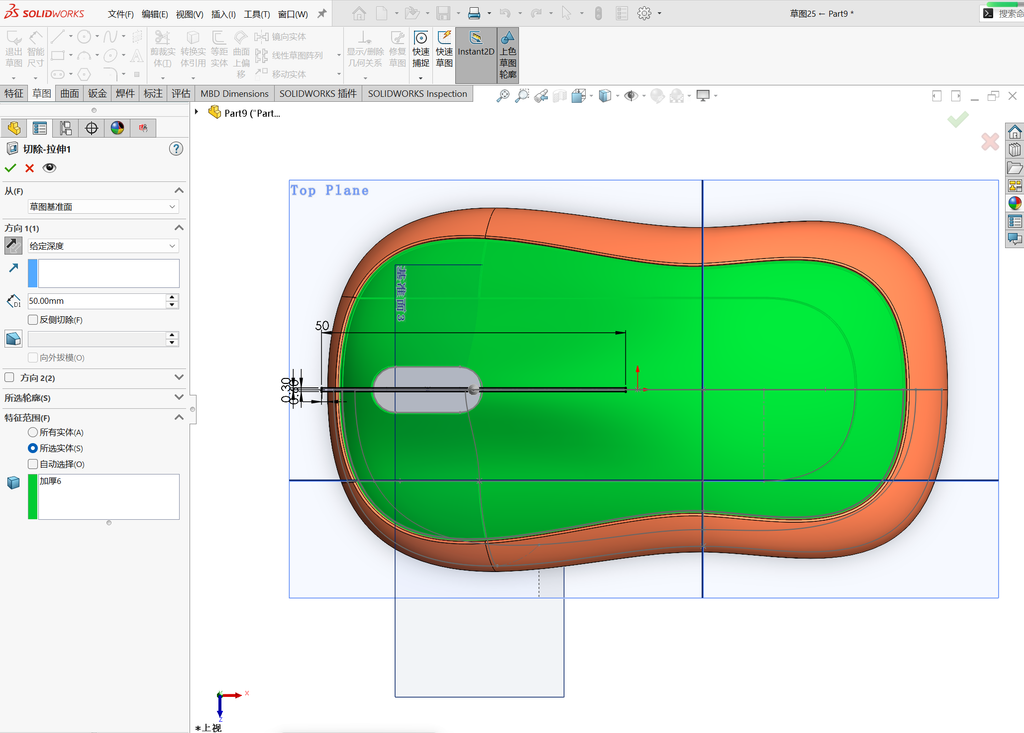Open help for 切除-拉伸1 feature
Image resolution: width=1024 pixels, height=733 pixels.
[176, 149]
